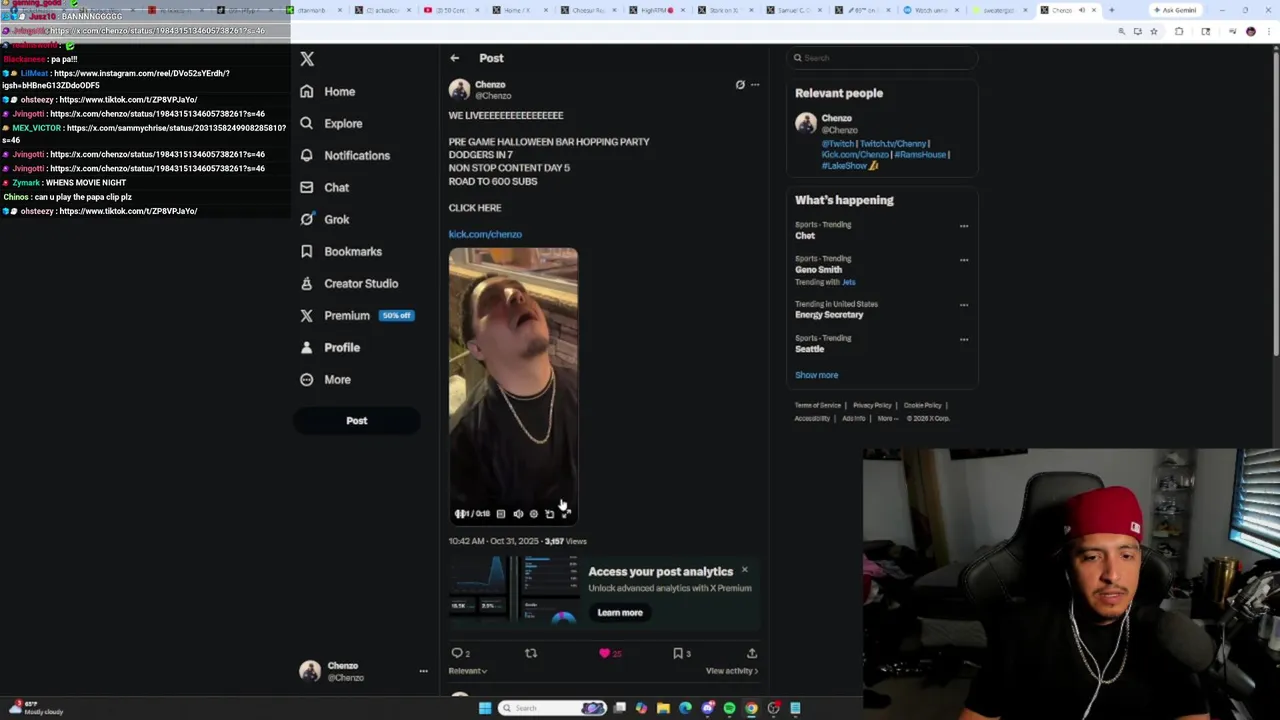The image size is (1280, 720).
Task: Open Chenzo in Relevant people
Action: [836, 118]
